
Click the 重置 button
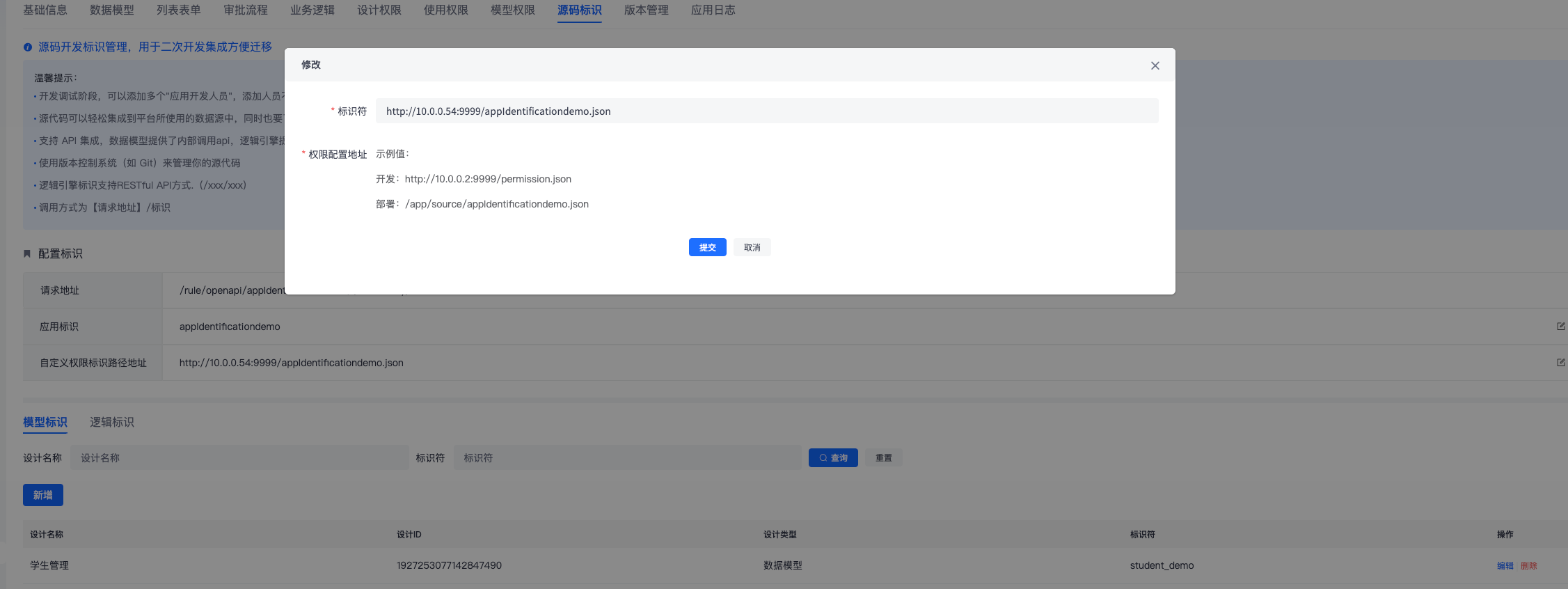pyautogui.click(x=884, y=457)
